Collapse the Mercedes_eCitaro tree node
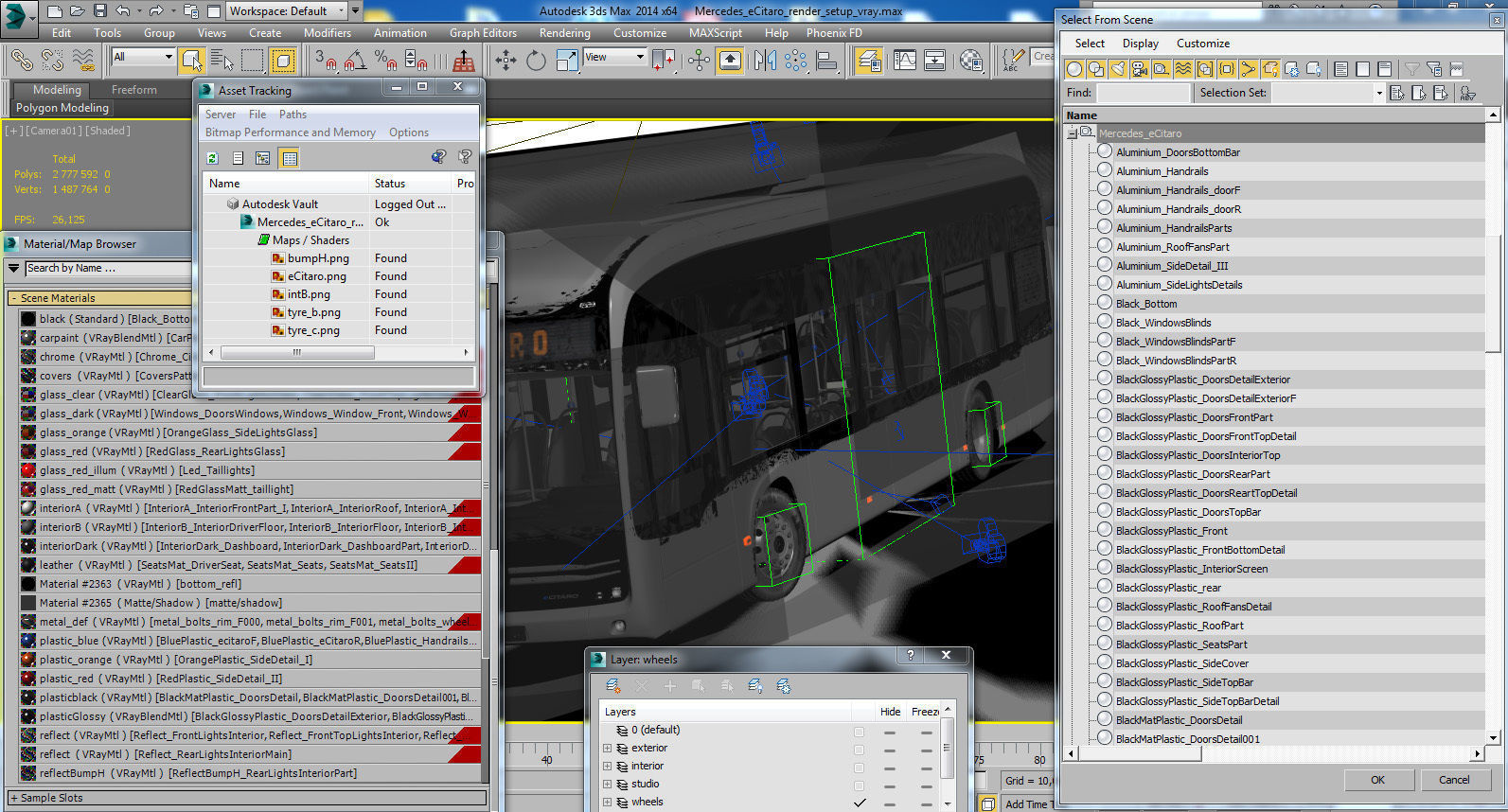1508x812 pixels. pos(1073,133)
